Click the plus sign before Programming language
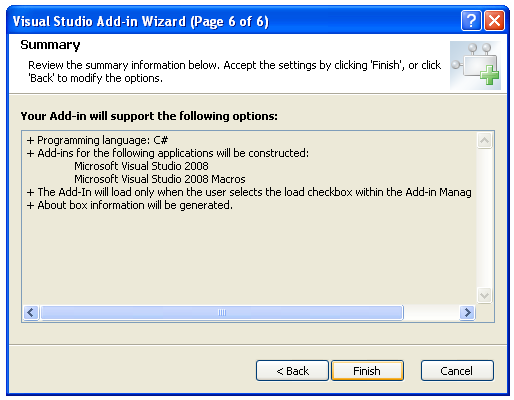The width and height of the screenshot is (514, 400). 30,141
